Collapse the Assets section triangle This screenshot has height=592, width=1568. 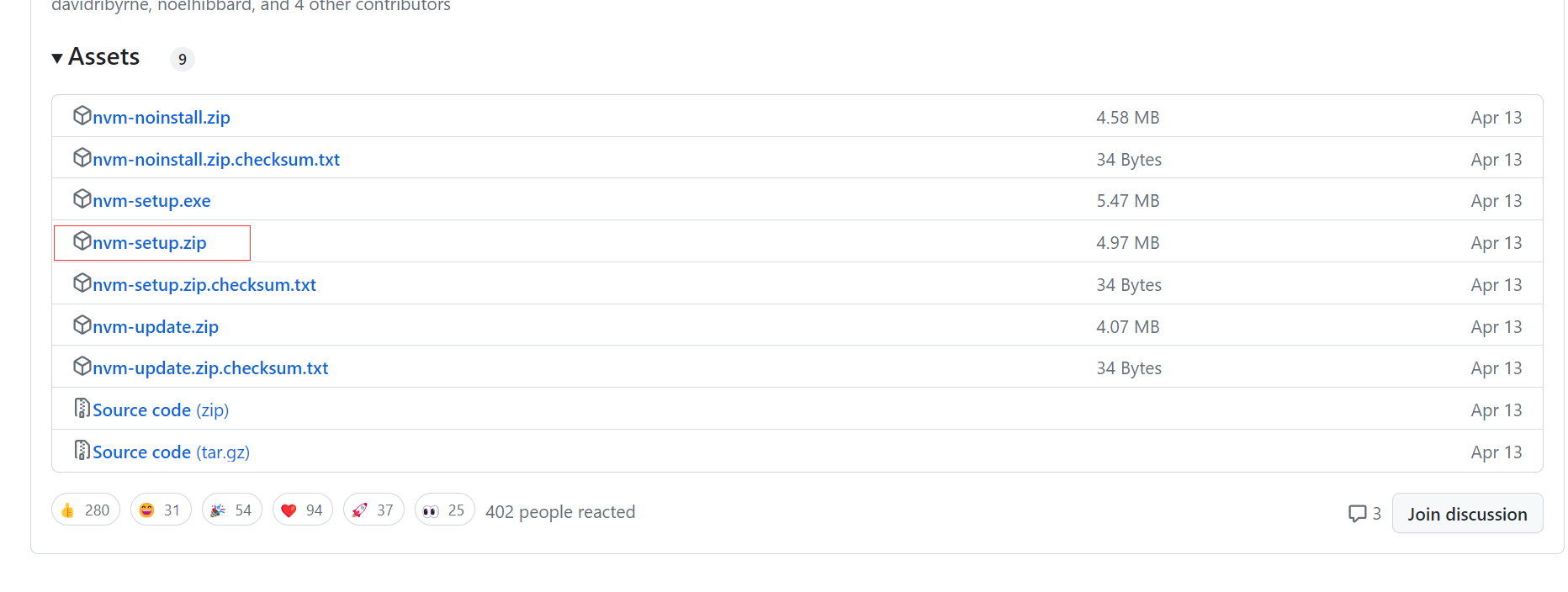(57, 58)
